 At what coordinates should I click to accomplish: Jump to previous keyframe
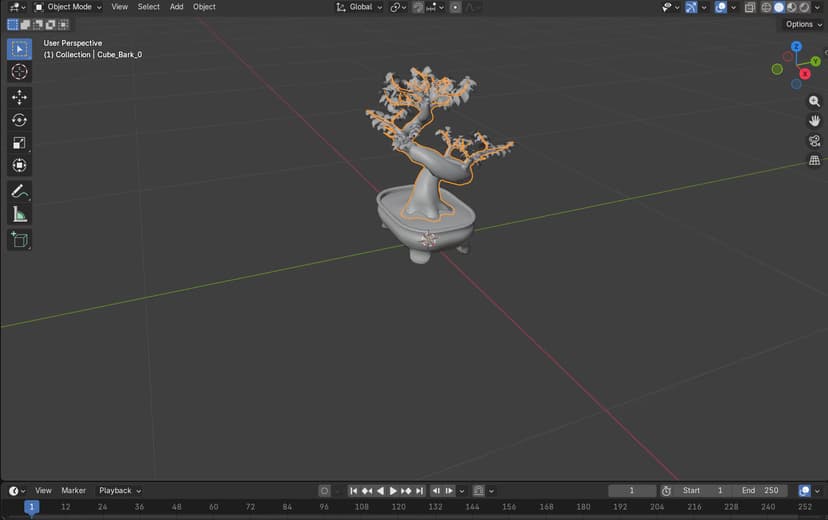pos(366,490)
